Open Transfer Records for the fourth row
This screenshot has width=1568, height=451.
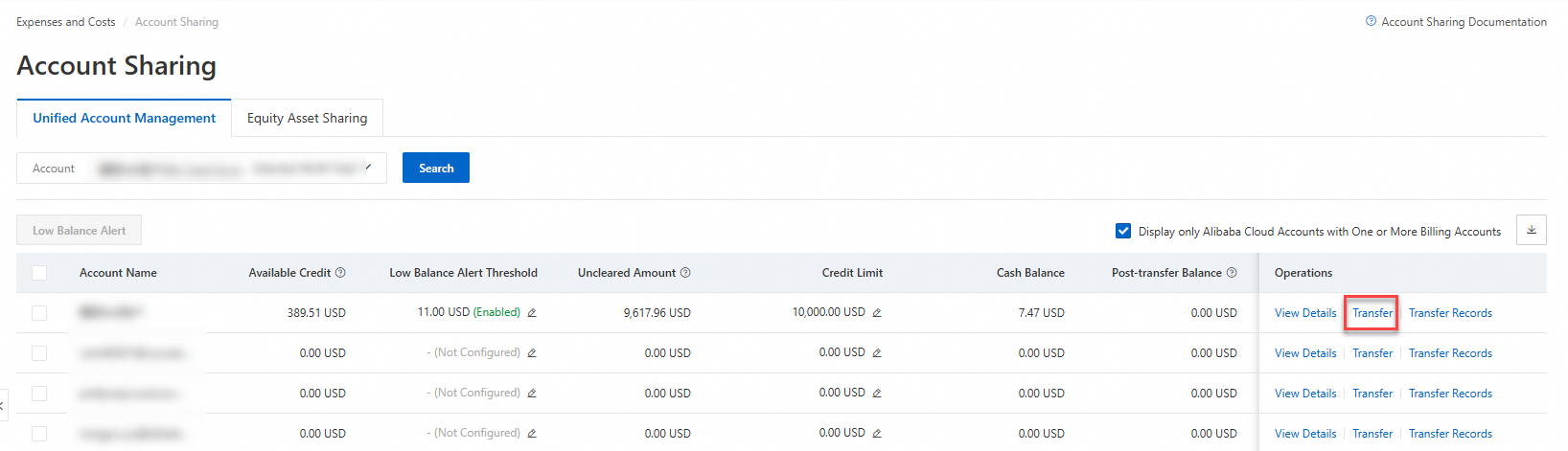pos(1450,434)
